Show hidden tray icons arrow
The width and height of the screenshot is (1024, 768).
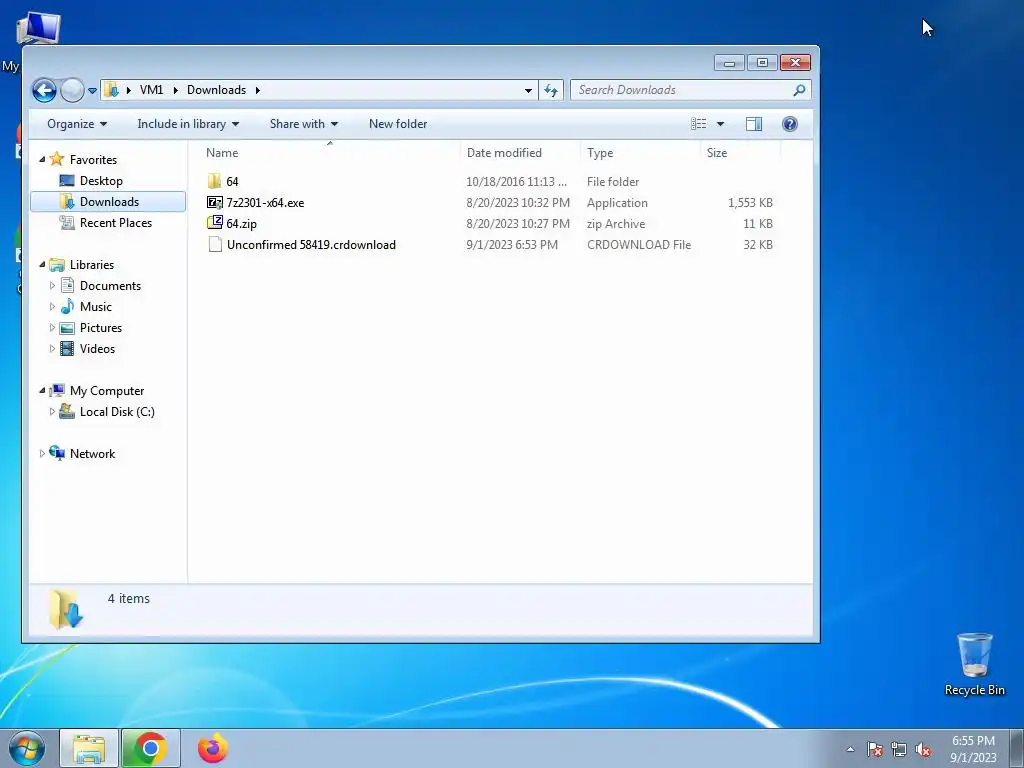(850, 749)
